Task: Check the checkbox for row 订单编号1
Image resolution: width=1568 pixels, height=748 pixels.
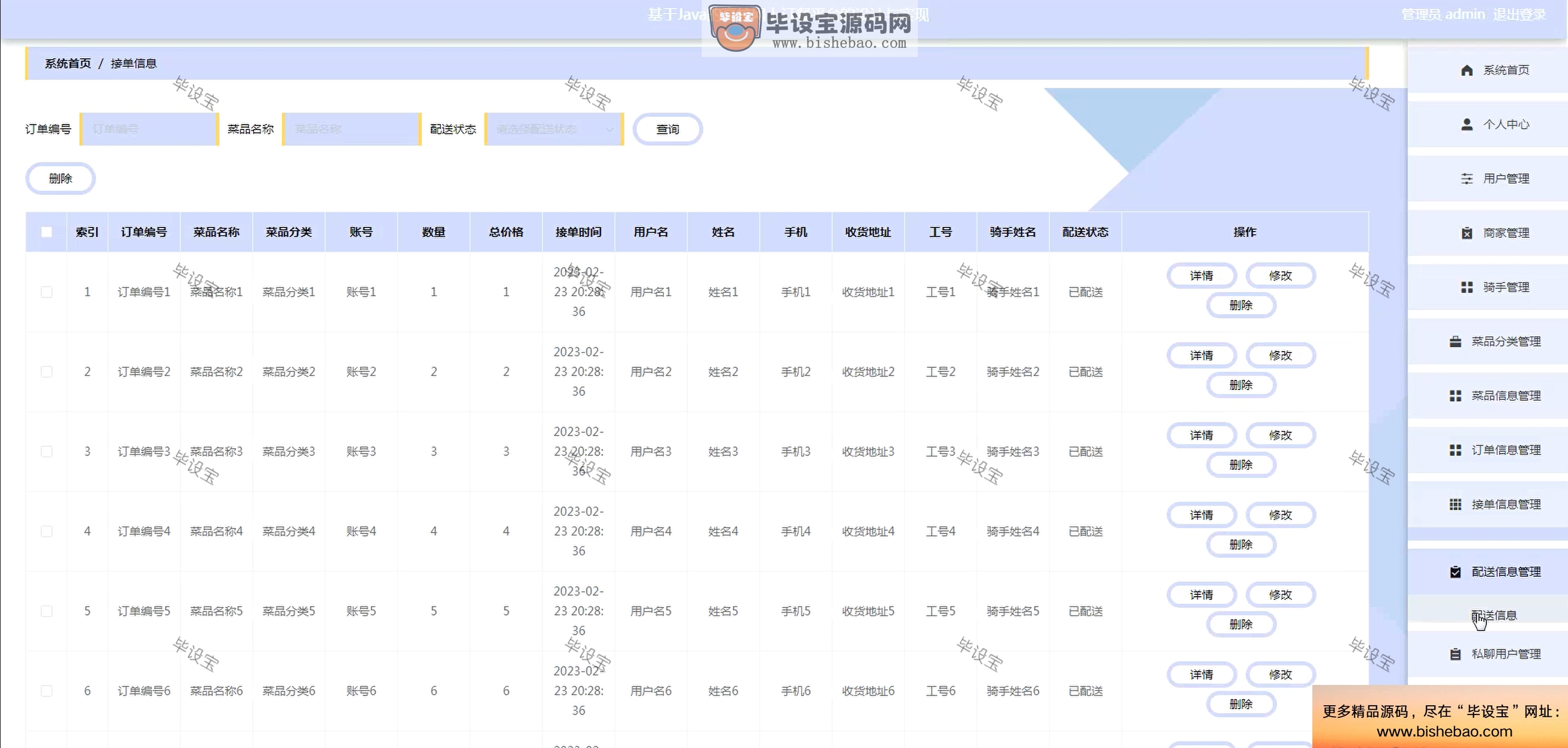Action: (46, 292)
